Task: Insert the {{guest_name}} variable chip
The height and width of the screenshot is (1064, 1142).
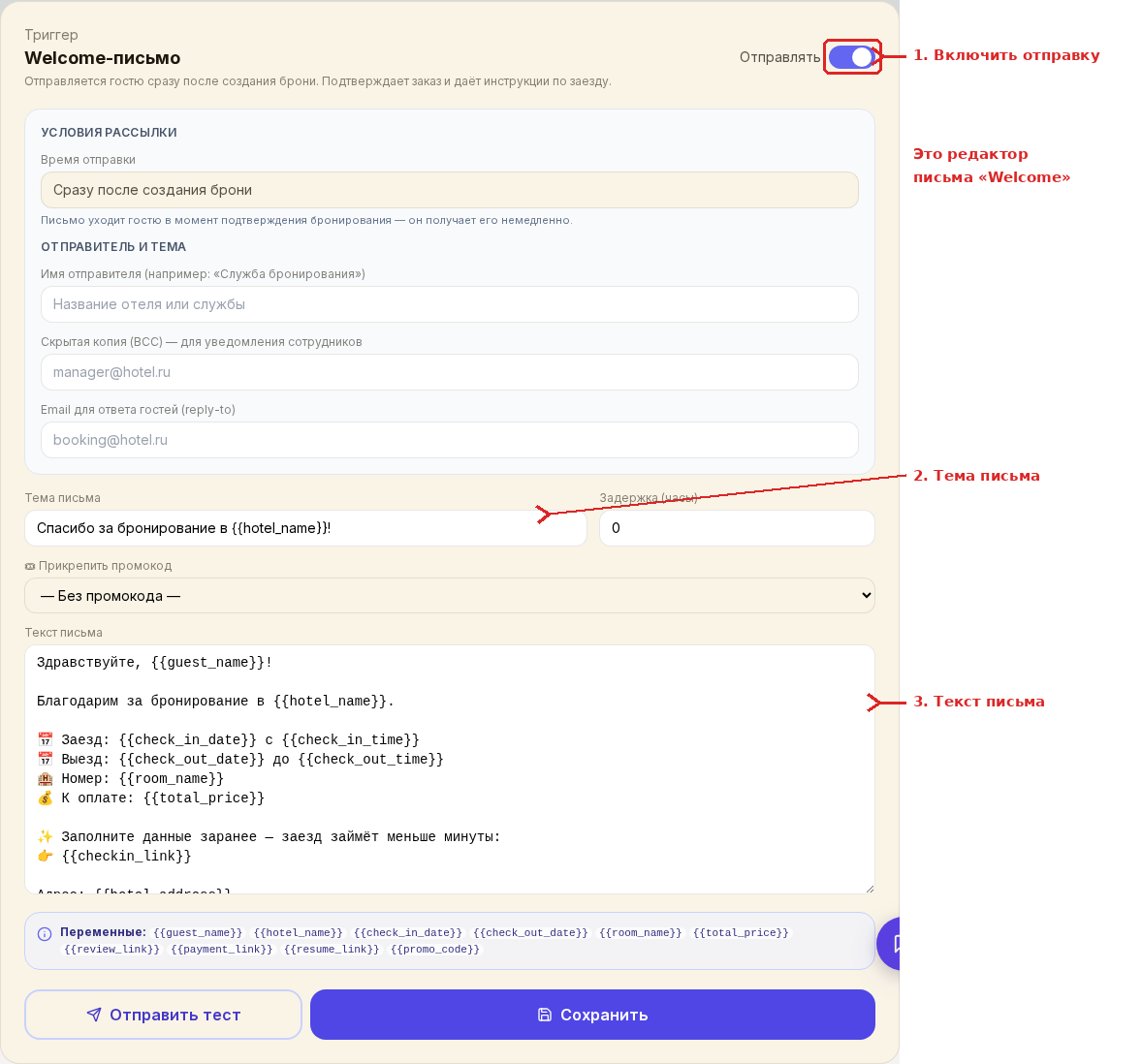Action: 198,933
